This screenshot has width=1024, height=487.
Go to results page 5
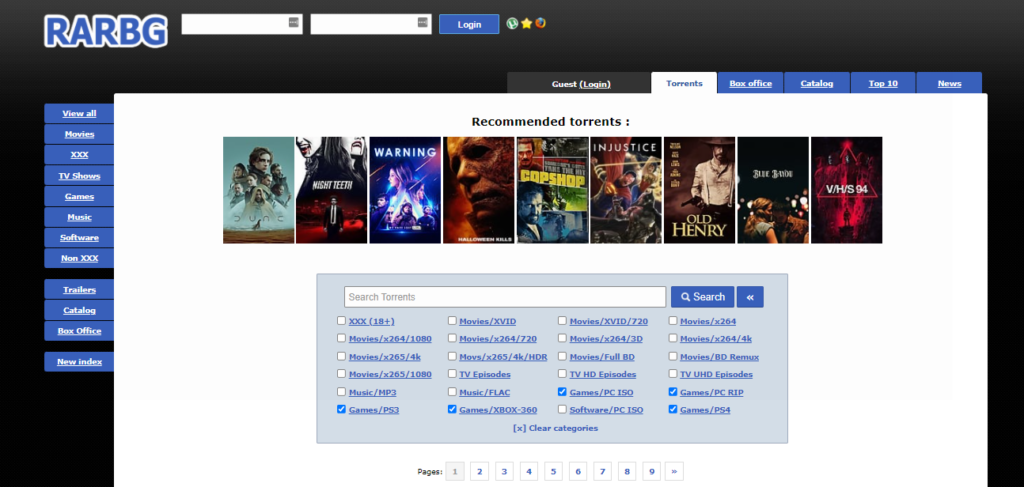[552, 471]
